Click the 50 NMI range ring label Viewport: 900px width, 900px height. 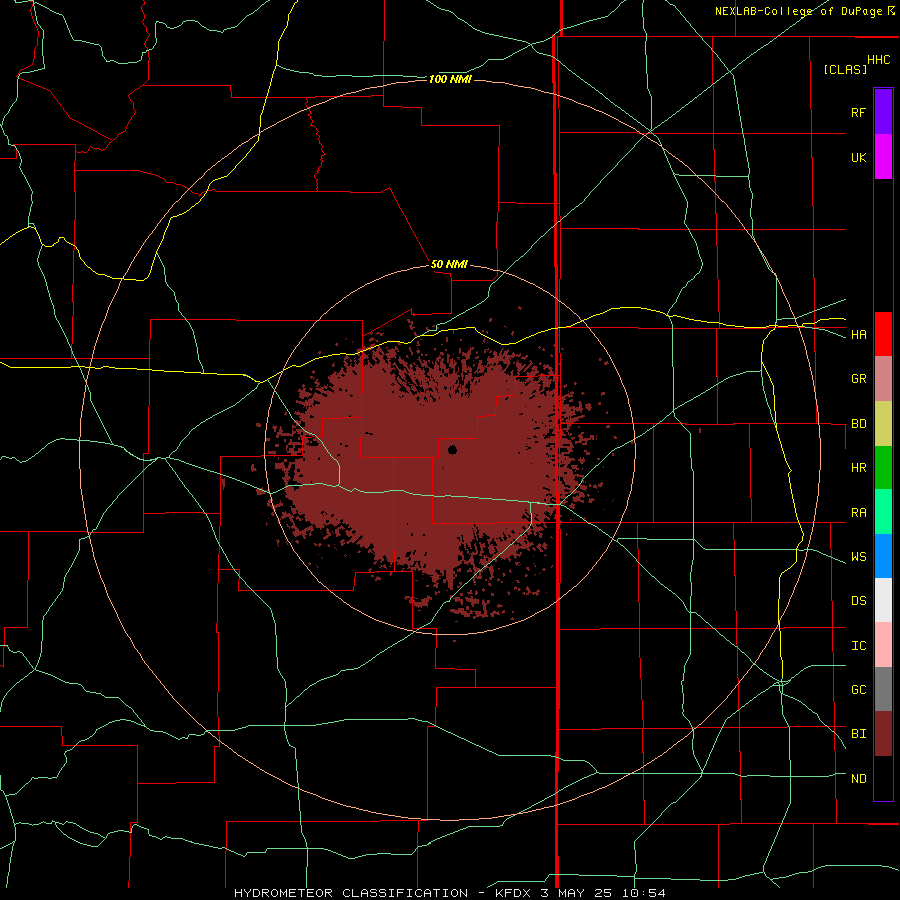point(449,265)
